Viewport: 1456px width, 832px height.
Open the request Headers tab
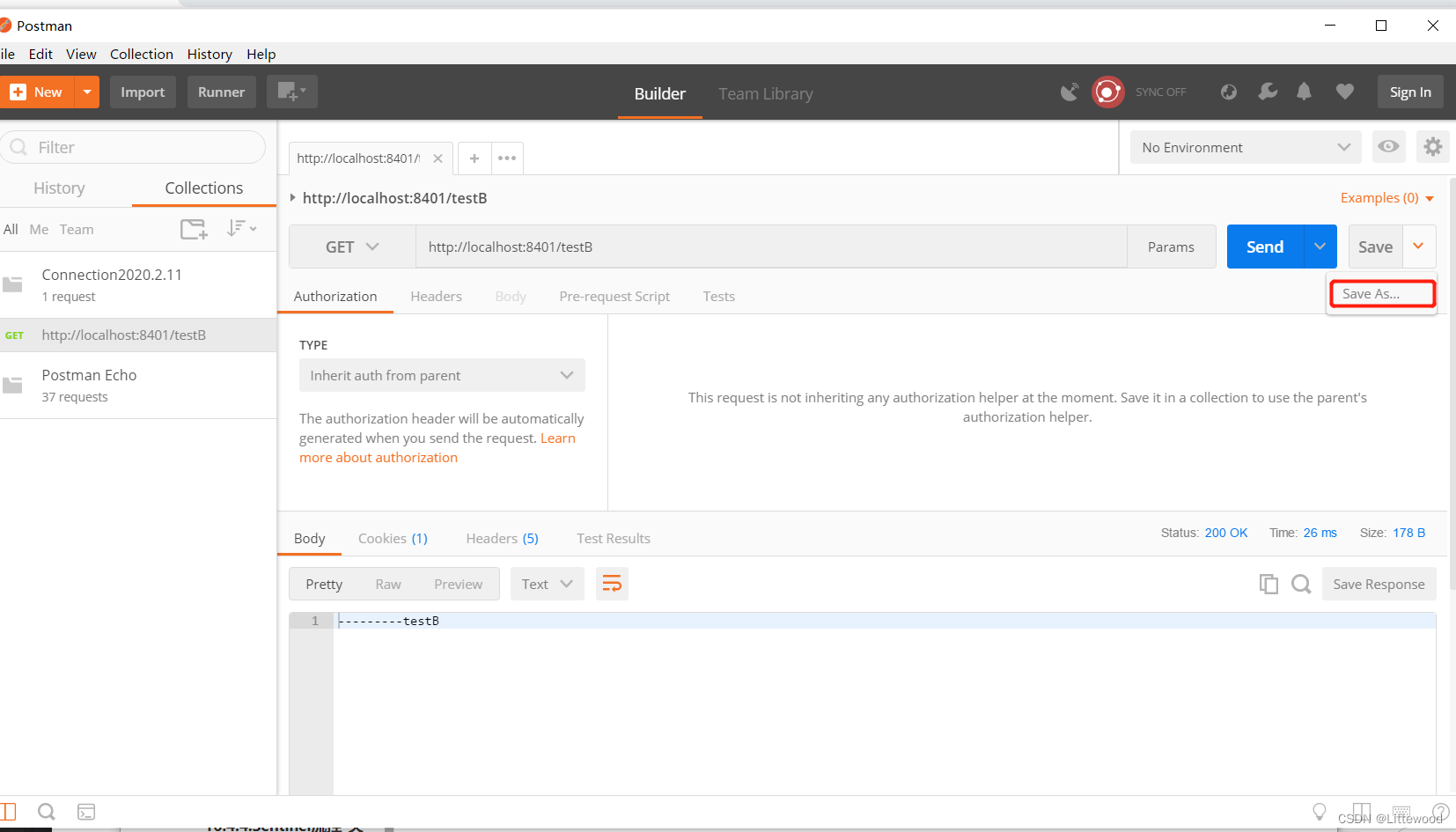pos(436,297)
